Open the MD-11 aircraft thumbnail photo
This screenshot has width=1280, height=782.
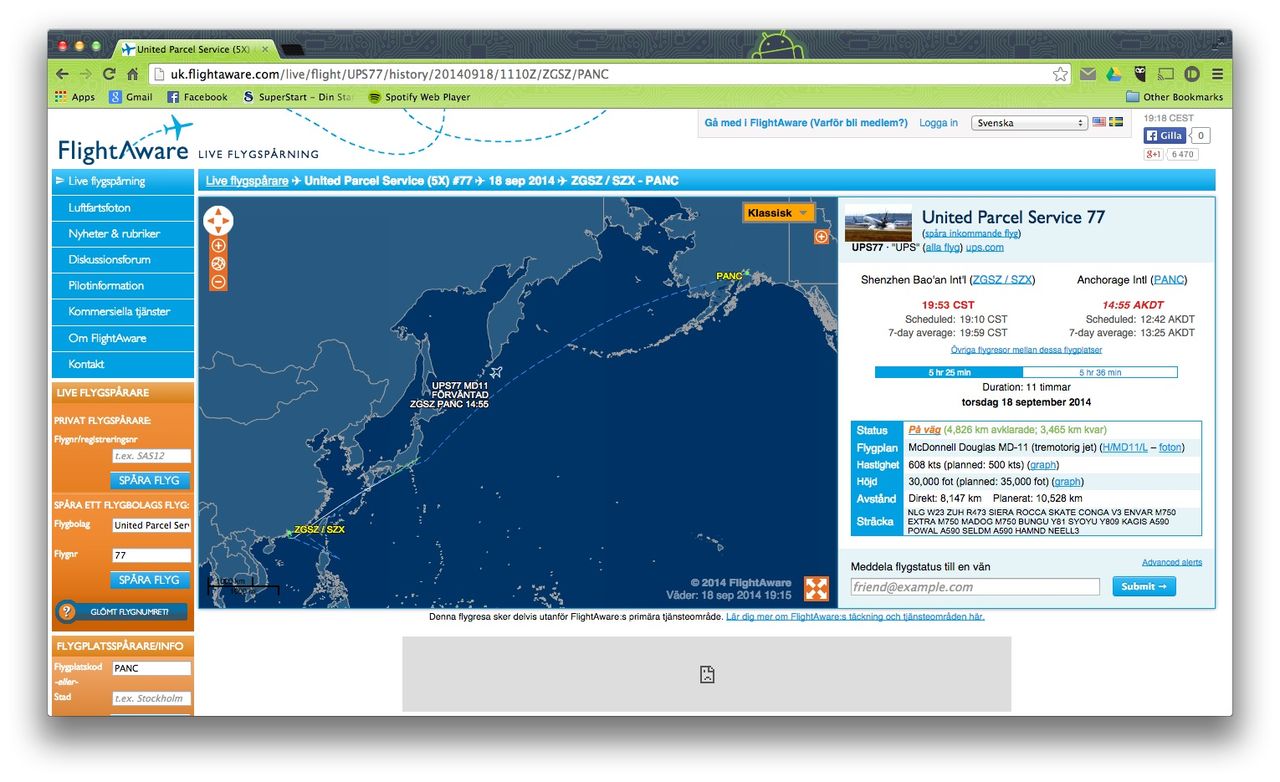(878, 223)
